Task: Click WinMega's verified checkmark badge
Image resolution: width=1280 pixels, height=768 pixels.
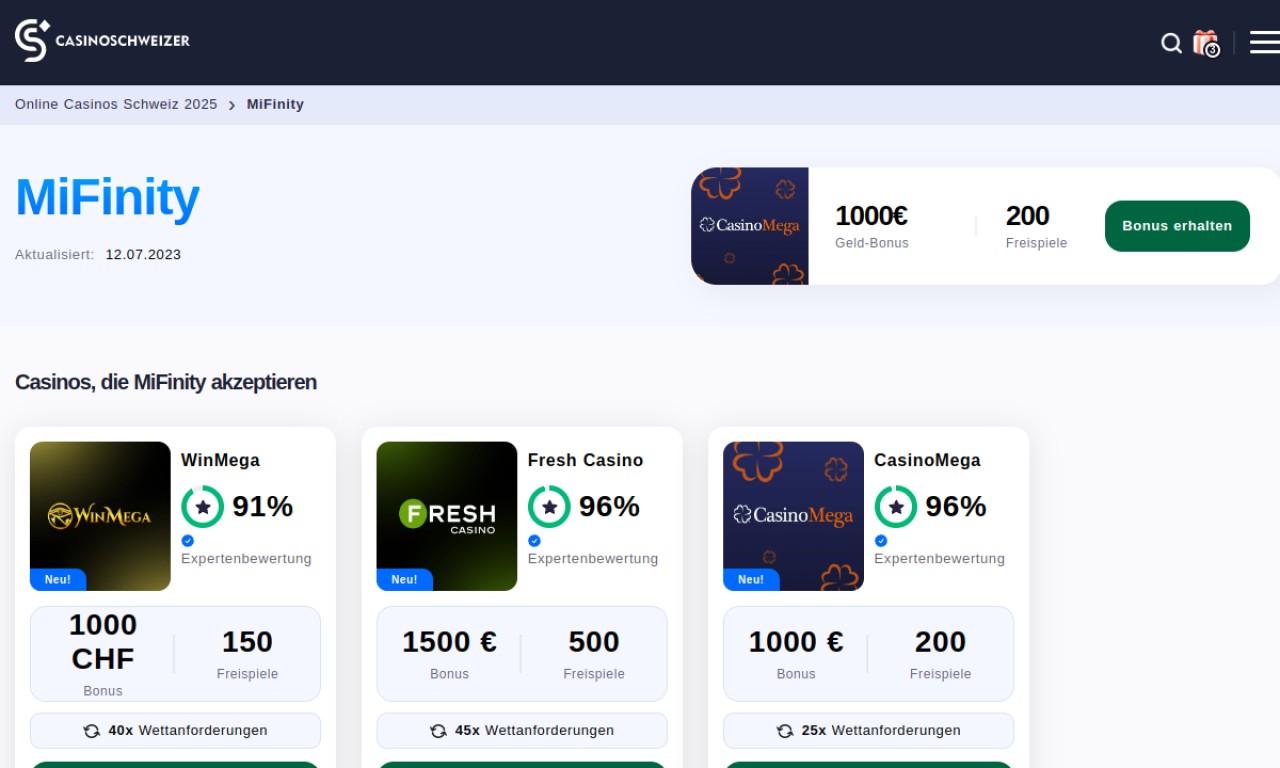Action: [x=188, y=541]
